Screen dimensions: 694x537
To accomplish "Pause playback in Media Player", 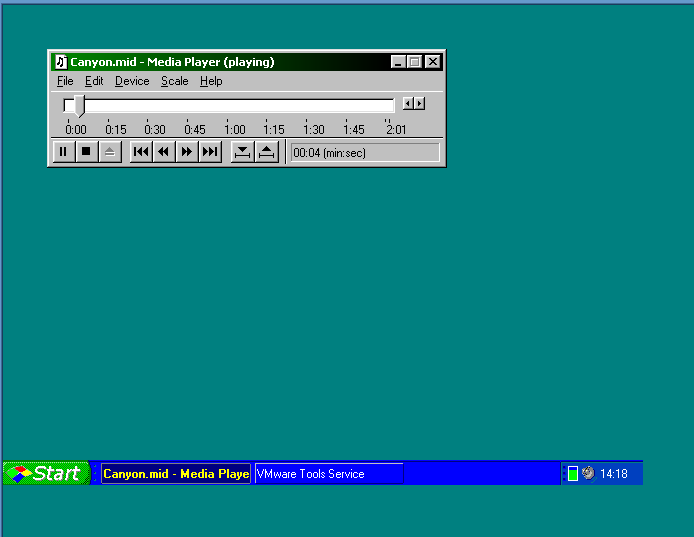I will [63, 152].
